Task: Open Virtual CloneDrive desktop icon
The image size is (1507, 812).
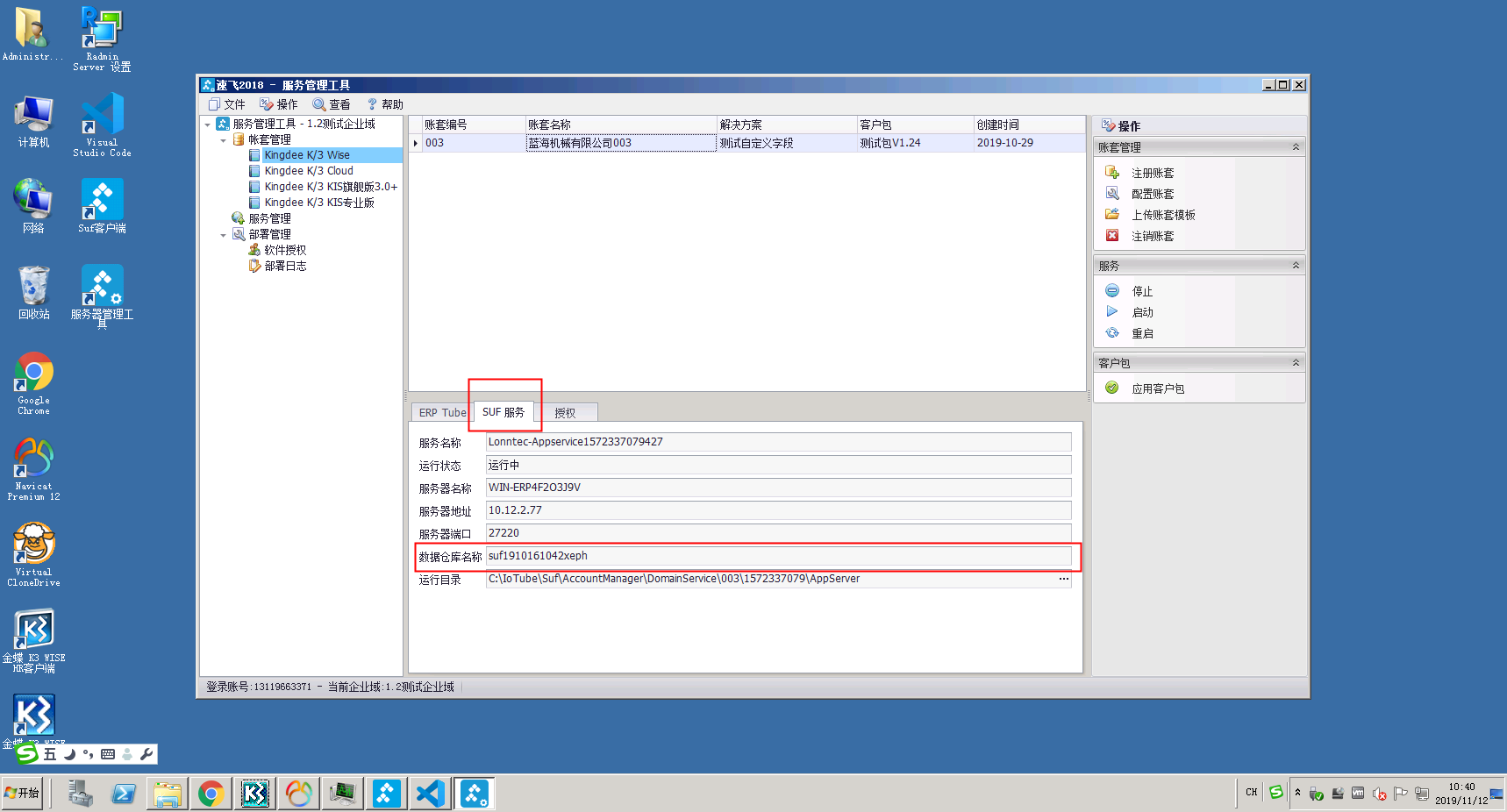Action: (33, 554)
